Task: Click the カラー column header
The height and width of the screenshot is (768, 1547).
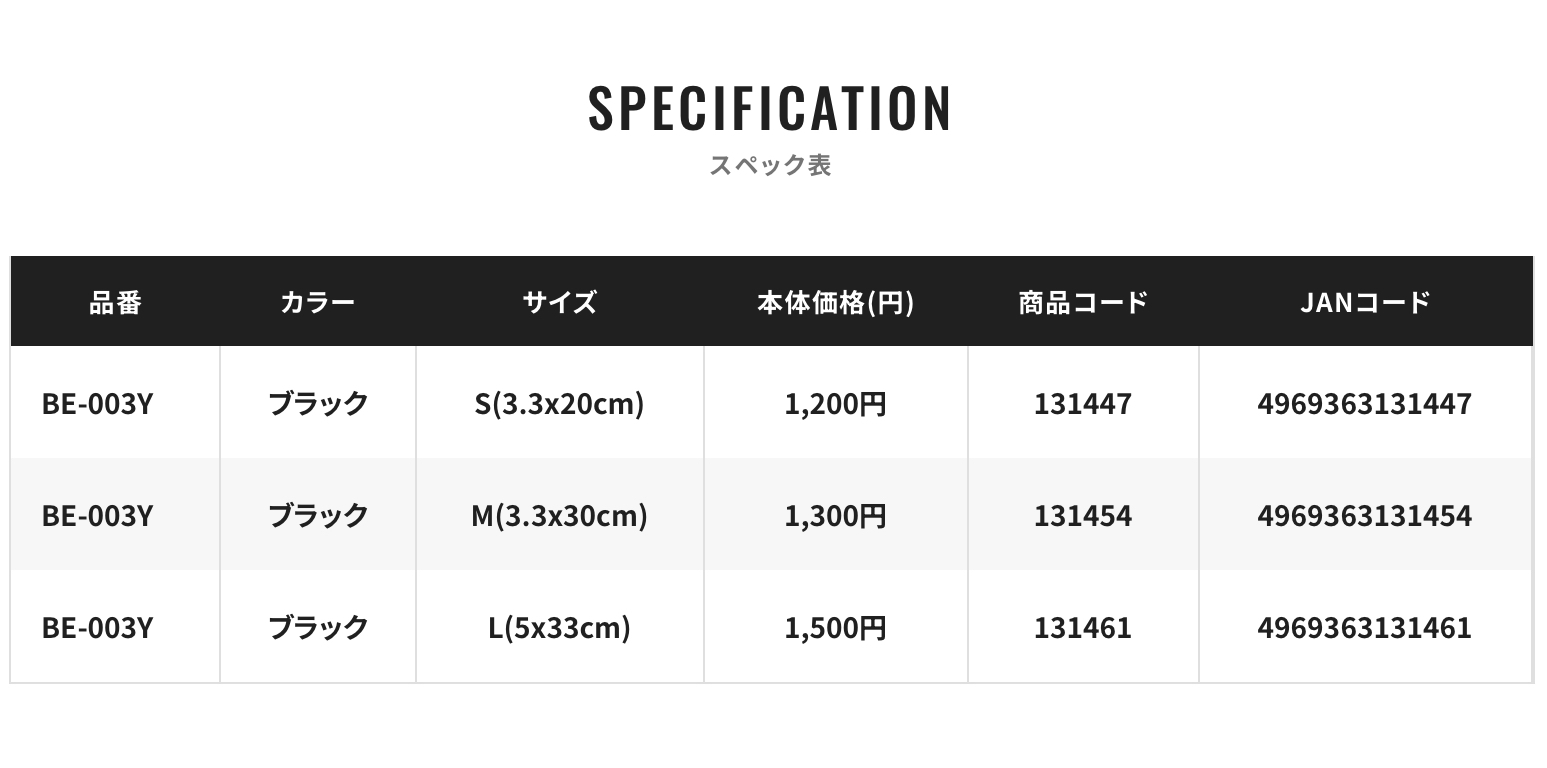Action: [x=318, y=302]
